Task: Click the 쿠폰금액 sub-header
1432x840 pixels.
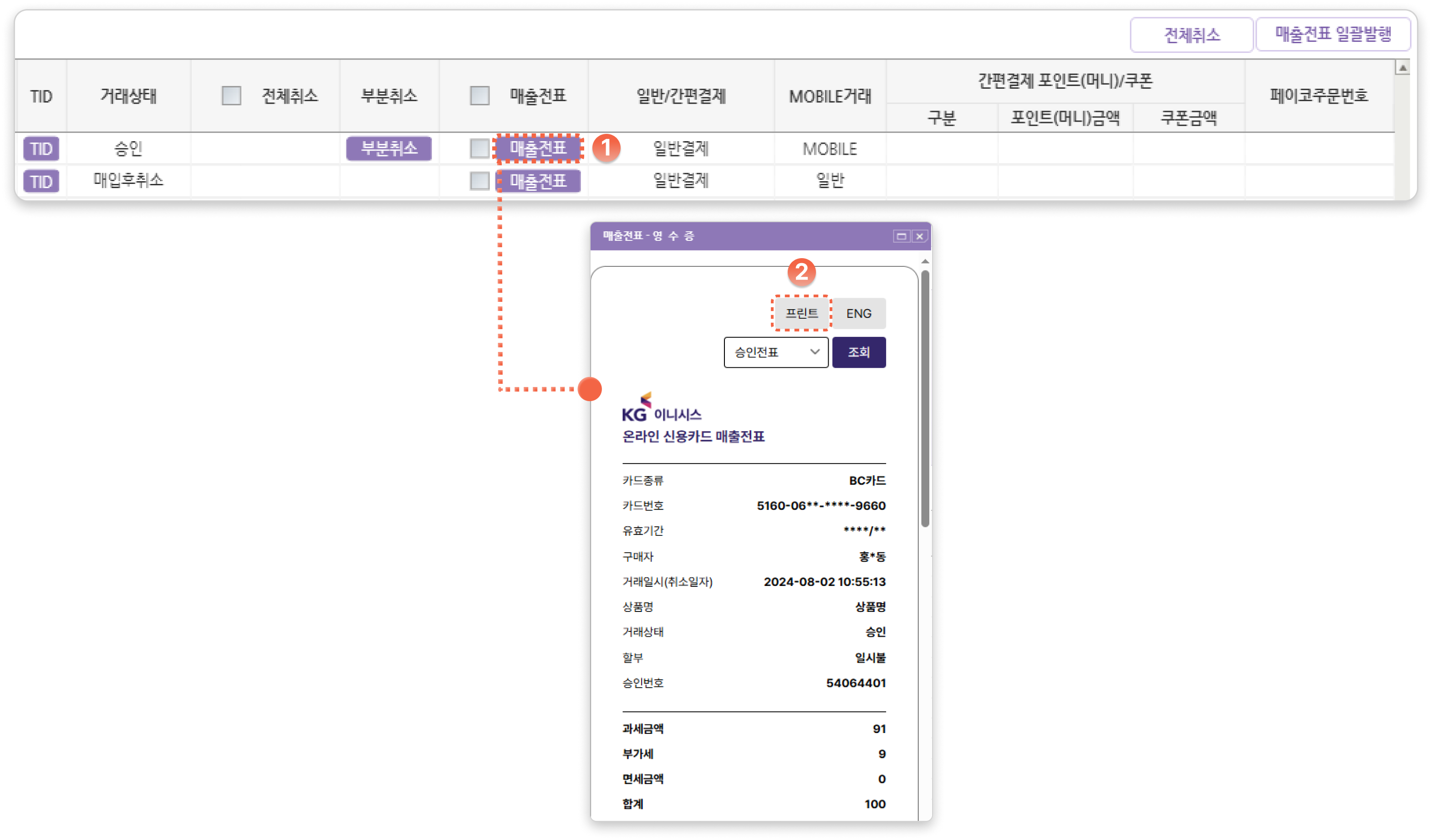Action: [x=1188, y=117]
